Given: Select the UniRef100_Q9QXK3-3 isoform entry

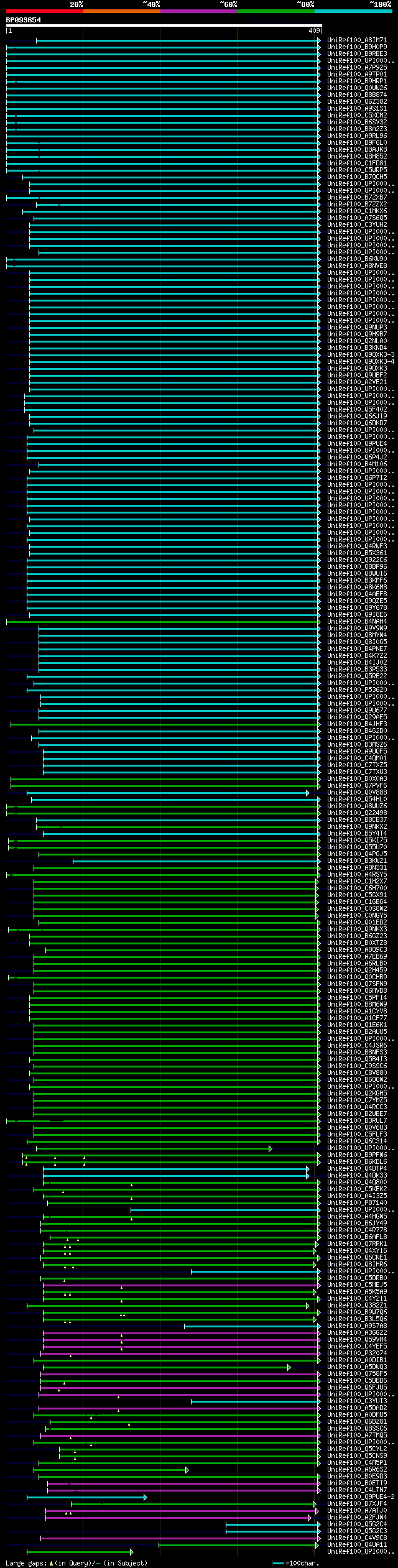Looking at the screenshot, I should (361, 354).
